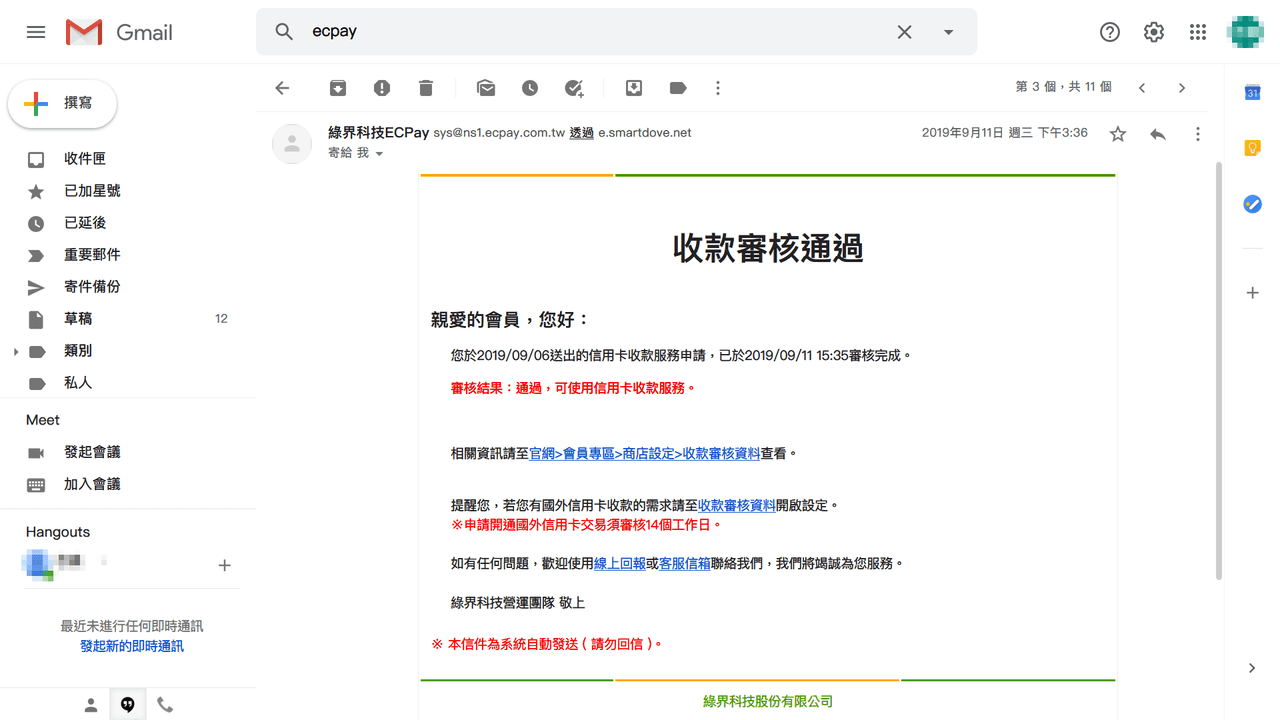Mark the email as unread

486,88
